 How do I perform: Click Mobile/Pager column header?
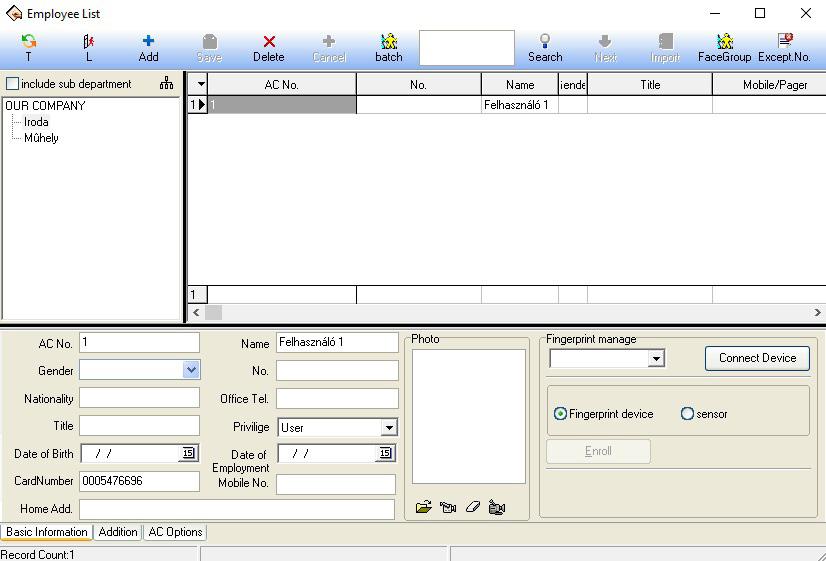pos(772,84)
